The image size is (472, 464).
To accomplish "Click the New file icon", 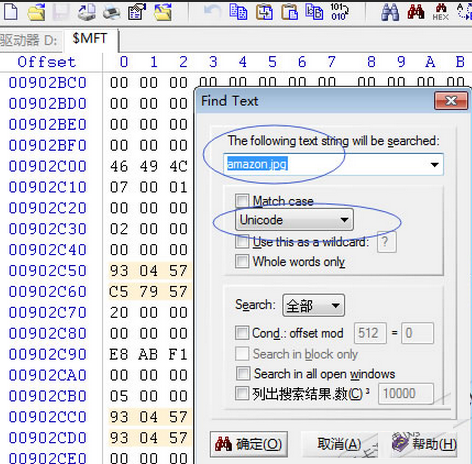I will click(11, 12).
